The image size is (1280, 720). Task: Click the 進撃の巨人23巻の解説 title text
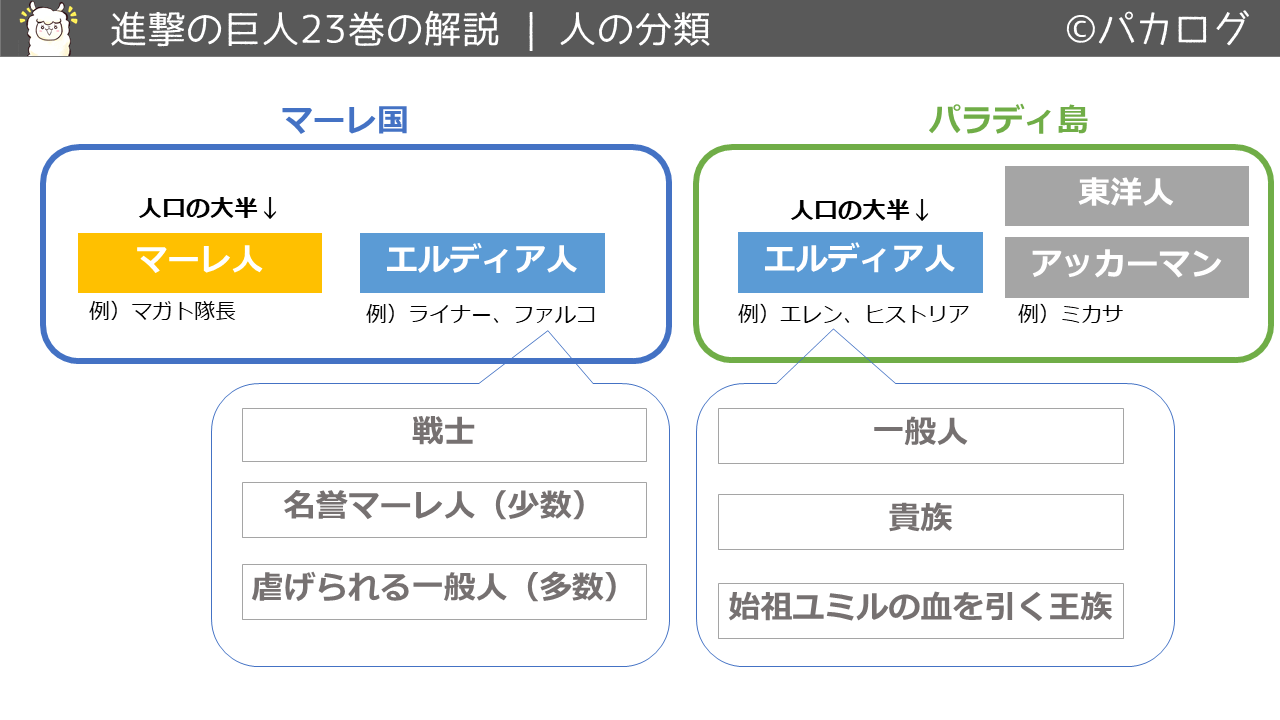[x=305, y=30]
